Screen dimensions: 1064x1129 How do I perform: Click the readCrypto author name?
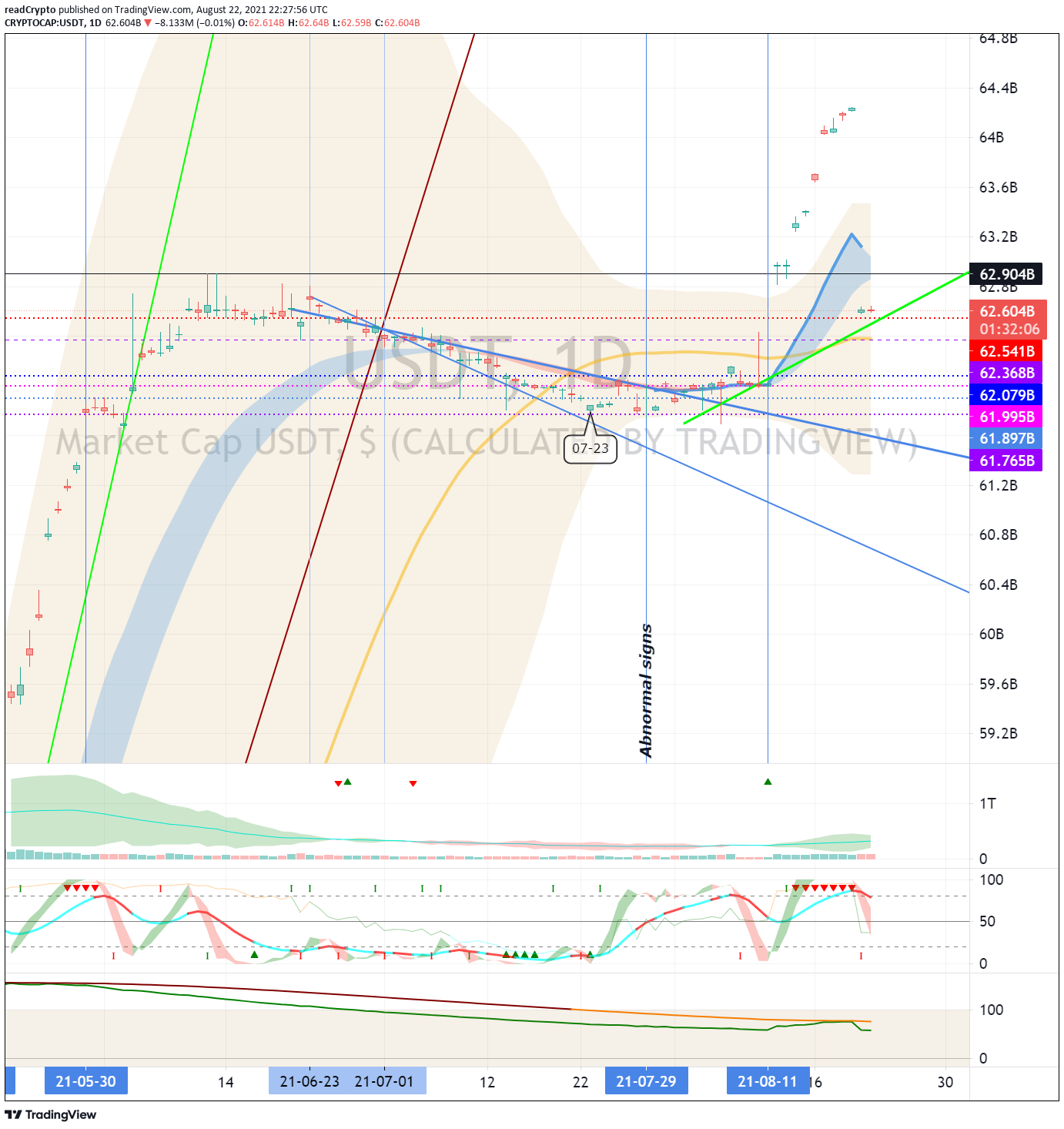point(30,10)
